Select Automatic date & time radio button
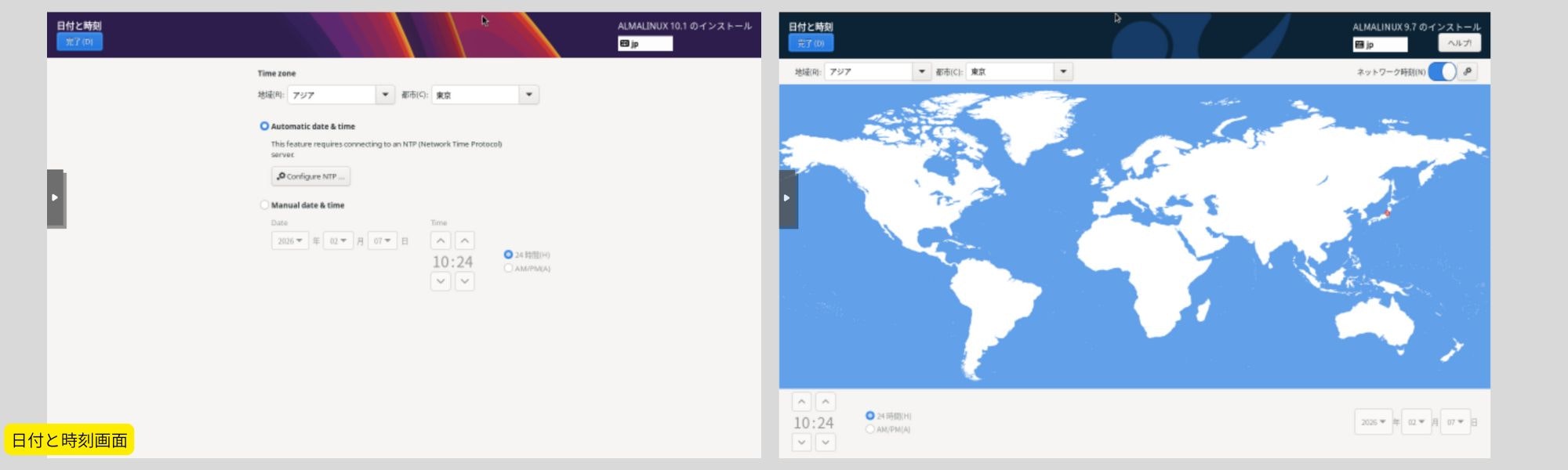Image resolution: width=1568 pixels, height=470 pixels. point(264,126)
